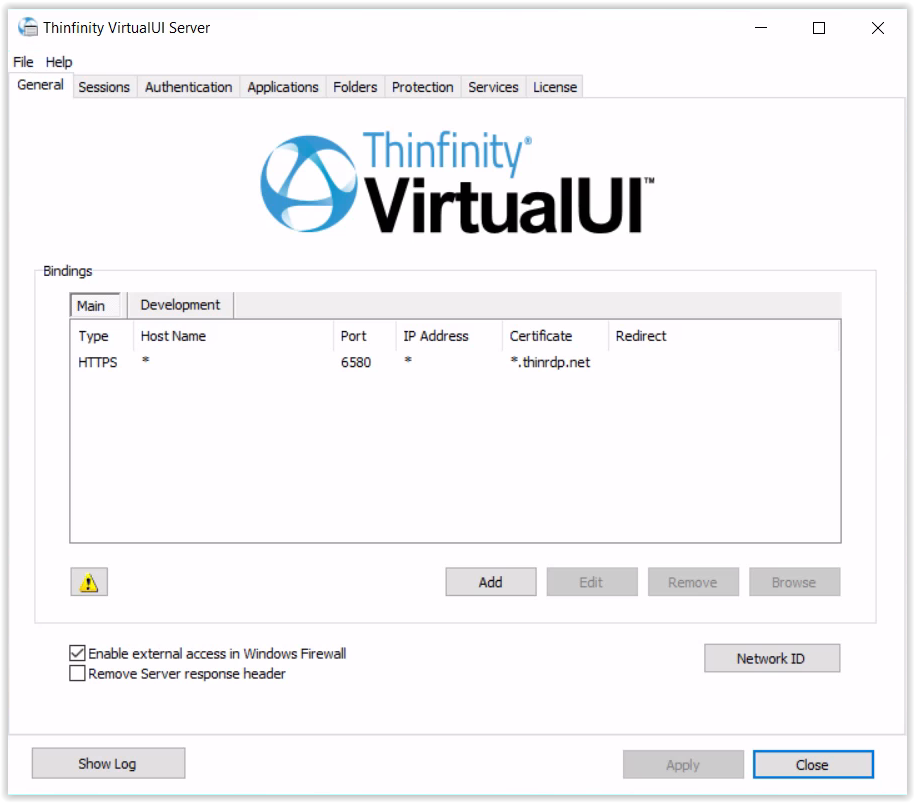Select the HTTPS binding row

click(300, 363)
